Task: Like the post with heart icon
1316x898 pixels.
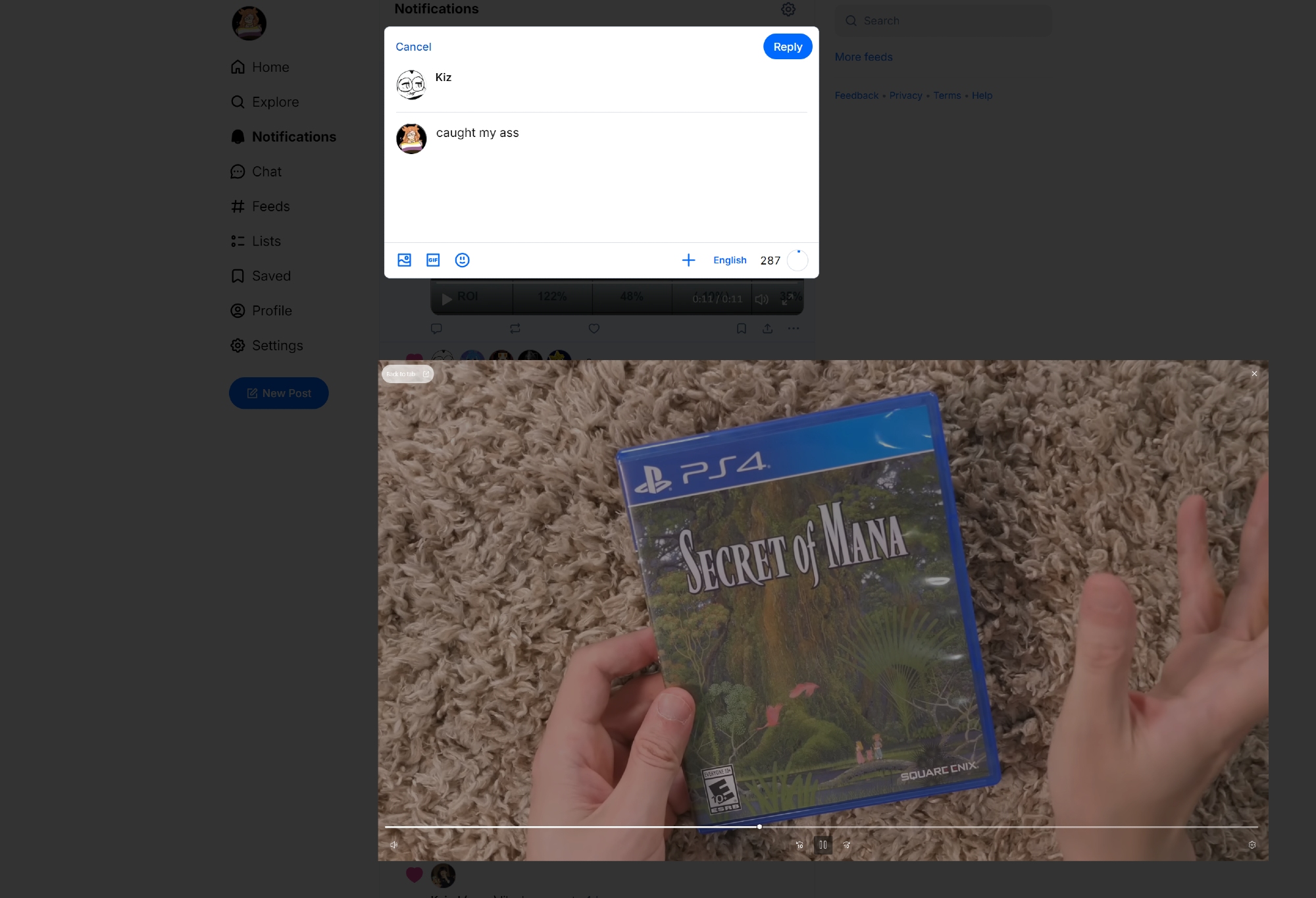Action: (594, 329)
